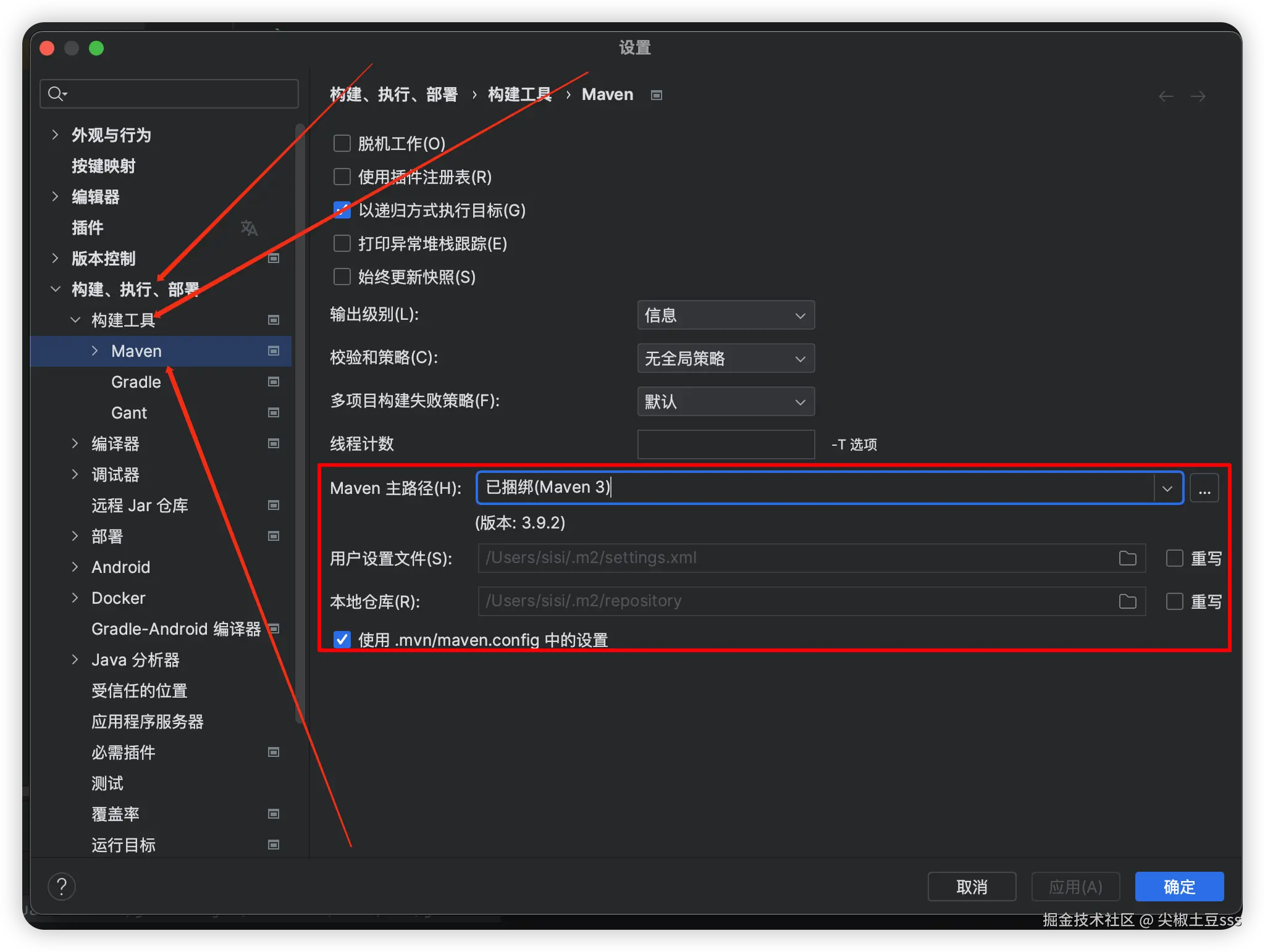Click the ... browse button for Maven home
The height and width of the screenshot is (952, 1265).
(1204, 488)
